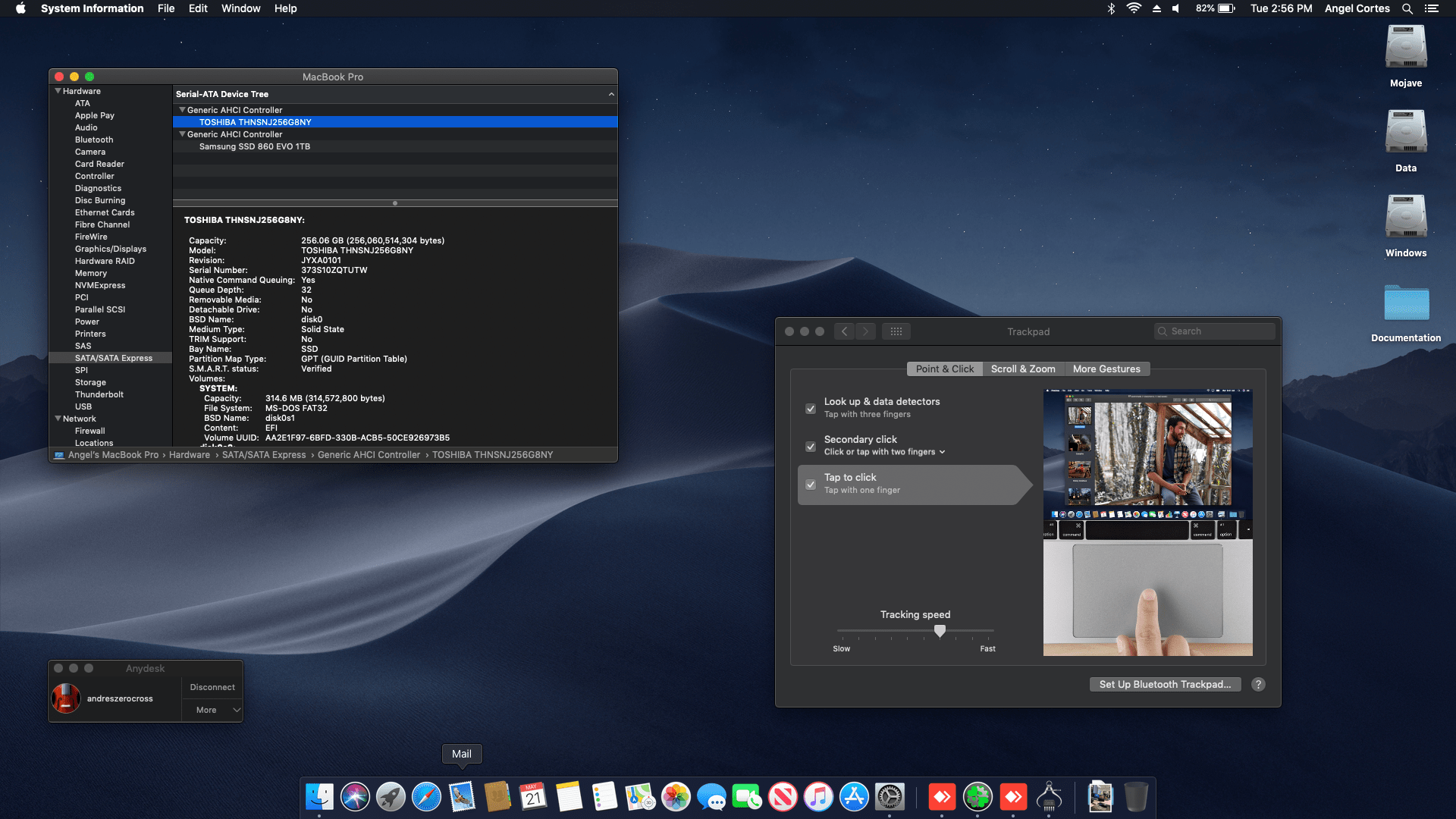Screen dimensions: 1456x819
Task: Expand AnyDesk More dropdown
Action: pos(212,710)
